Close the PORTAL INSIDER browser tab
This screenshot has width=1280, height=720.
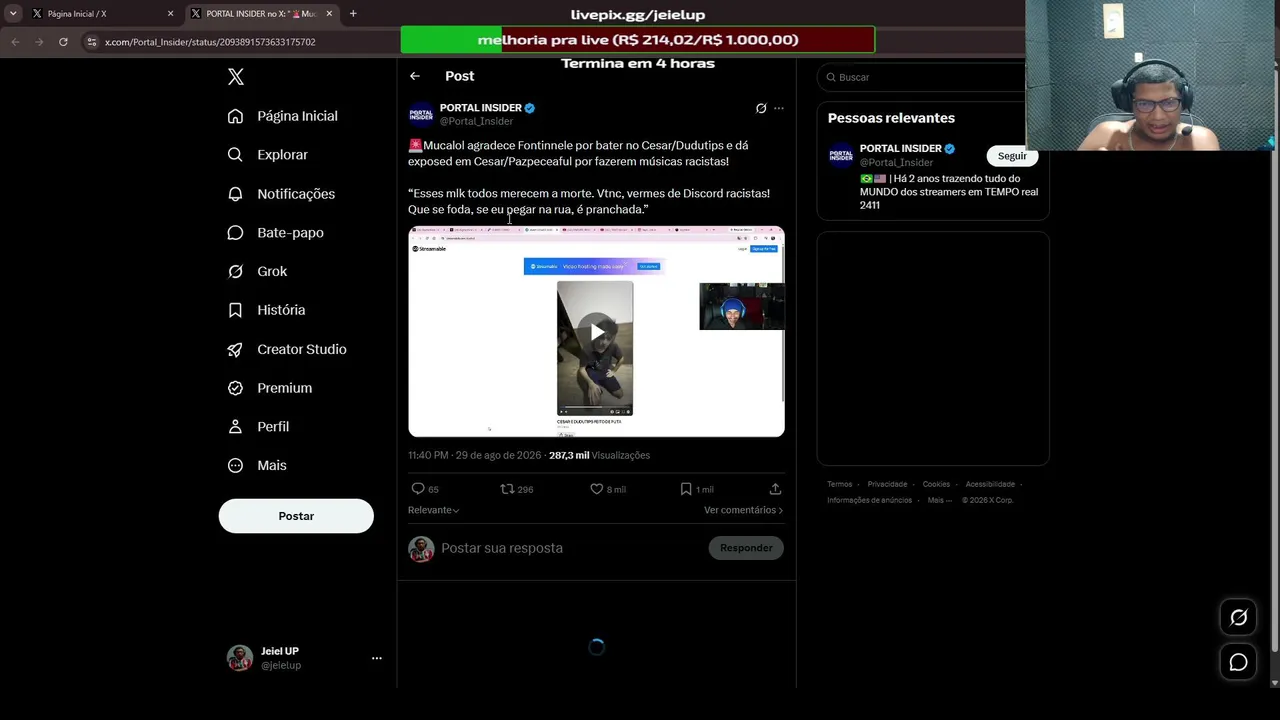(x=329, y=14)
